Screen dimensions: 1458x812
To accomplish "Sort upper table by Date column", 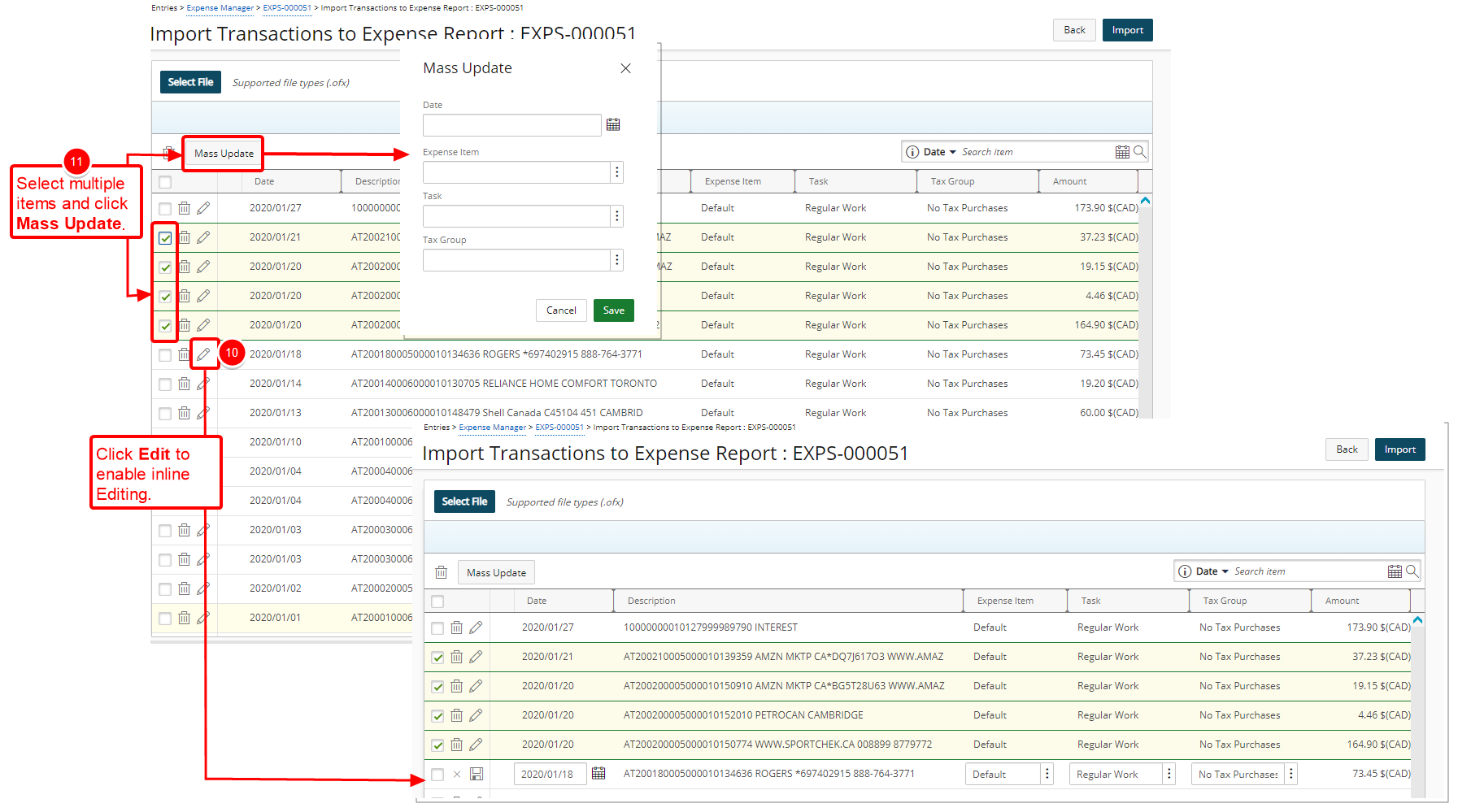I will [264, 181].
